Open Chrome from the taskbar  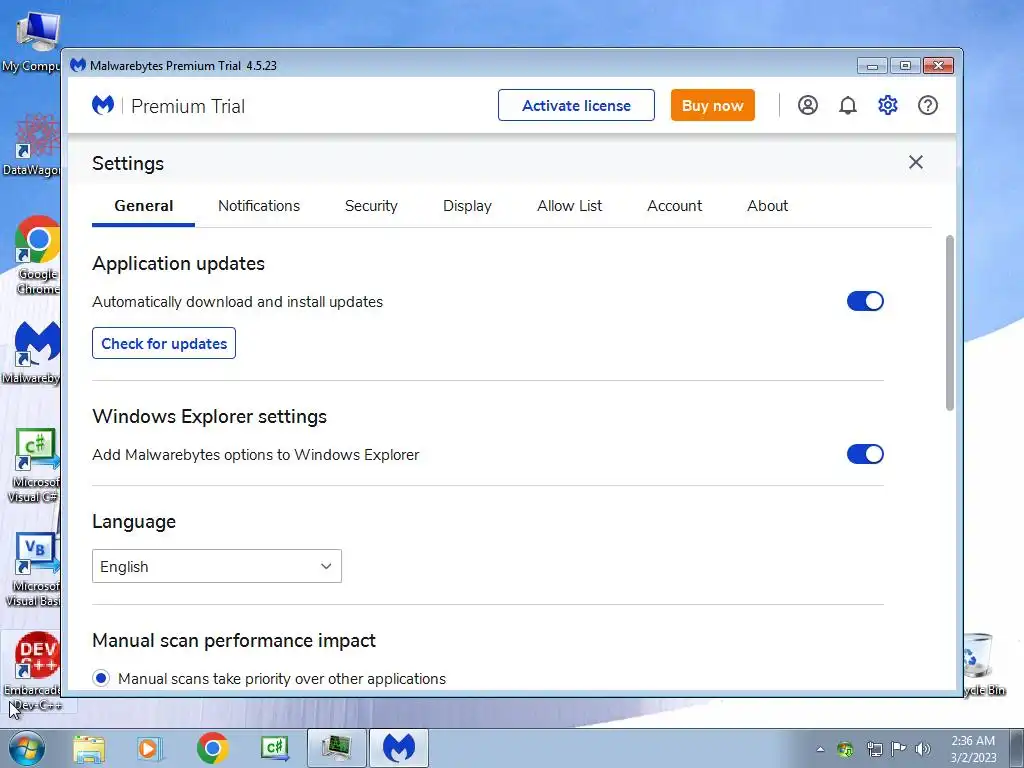[212, 748]
